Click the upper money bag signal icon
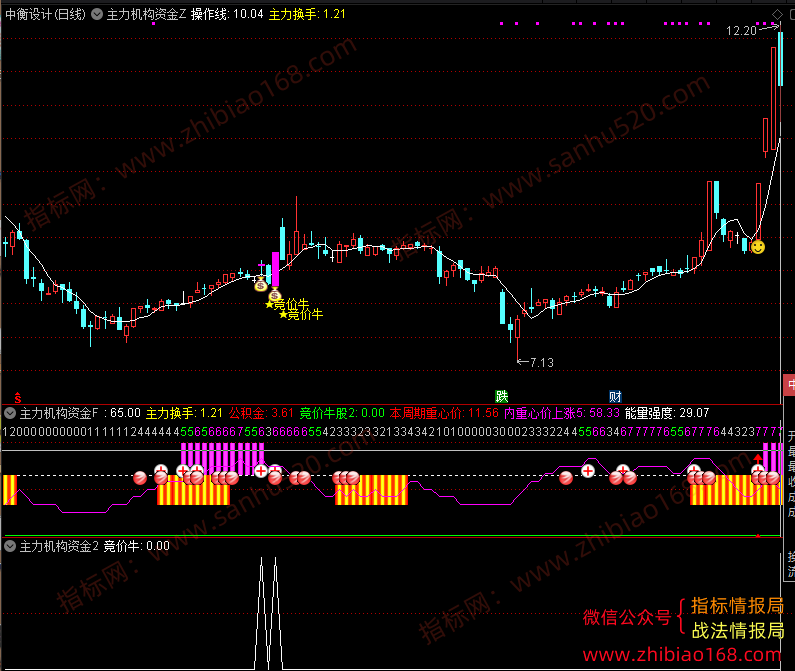795x671 pixels. click(261, 285)
